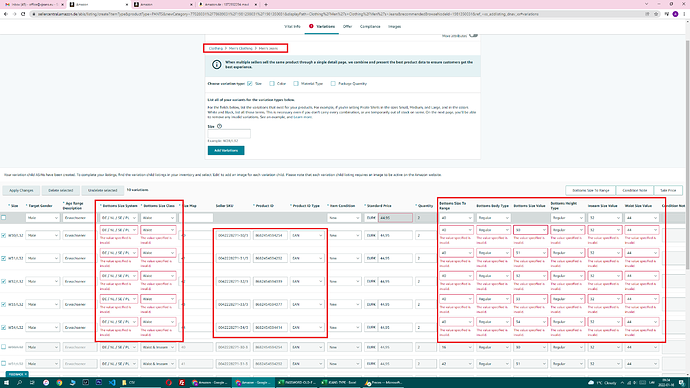The width and height of the screenshot is (690, 388).
Task: Uncheck the W30/L32 row checkbox
Action: click(4, 235)
